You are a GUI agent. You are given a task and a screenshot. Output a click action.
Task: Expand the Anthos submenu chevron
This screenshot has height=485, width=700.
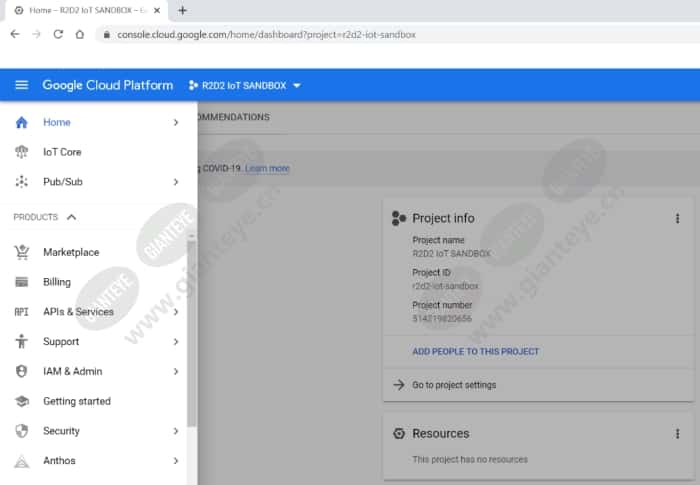(x=176, y=461)
